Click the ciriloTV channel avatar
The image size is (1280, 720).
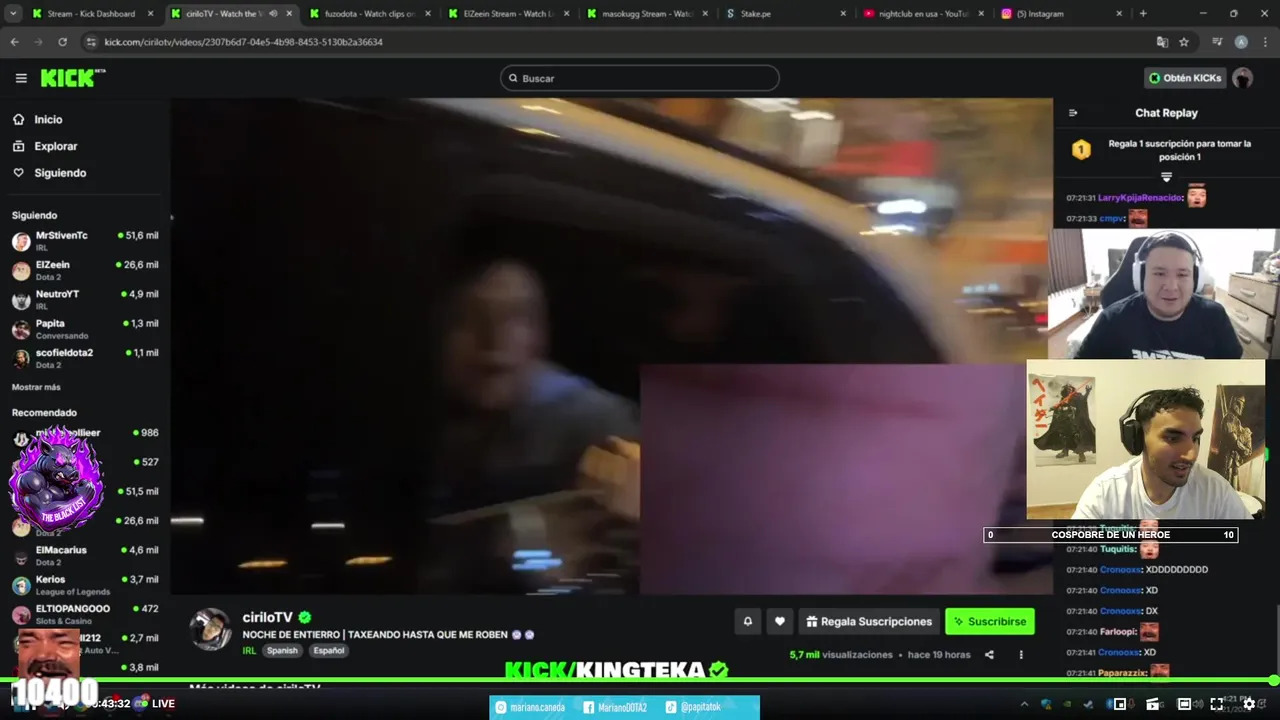(211, 629)
